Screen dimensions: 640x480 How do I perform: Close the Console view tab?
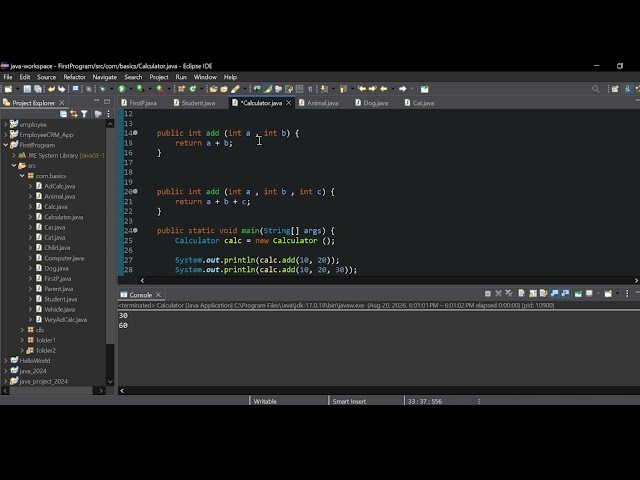tap(158, 295)
